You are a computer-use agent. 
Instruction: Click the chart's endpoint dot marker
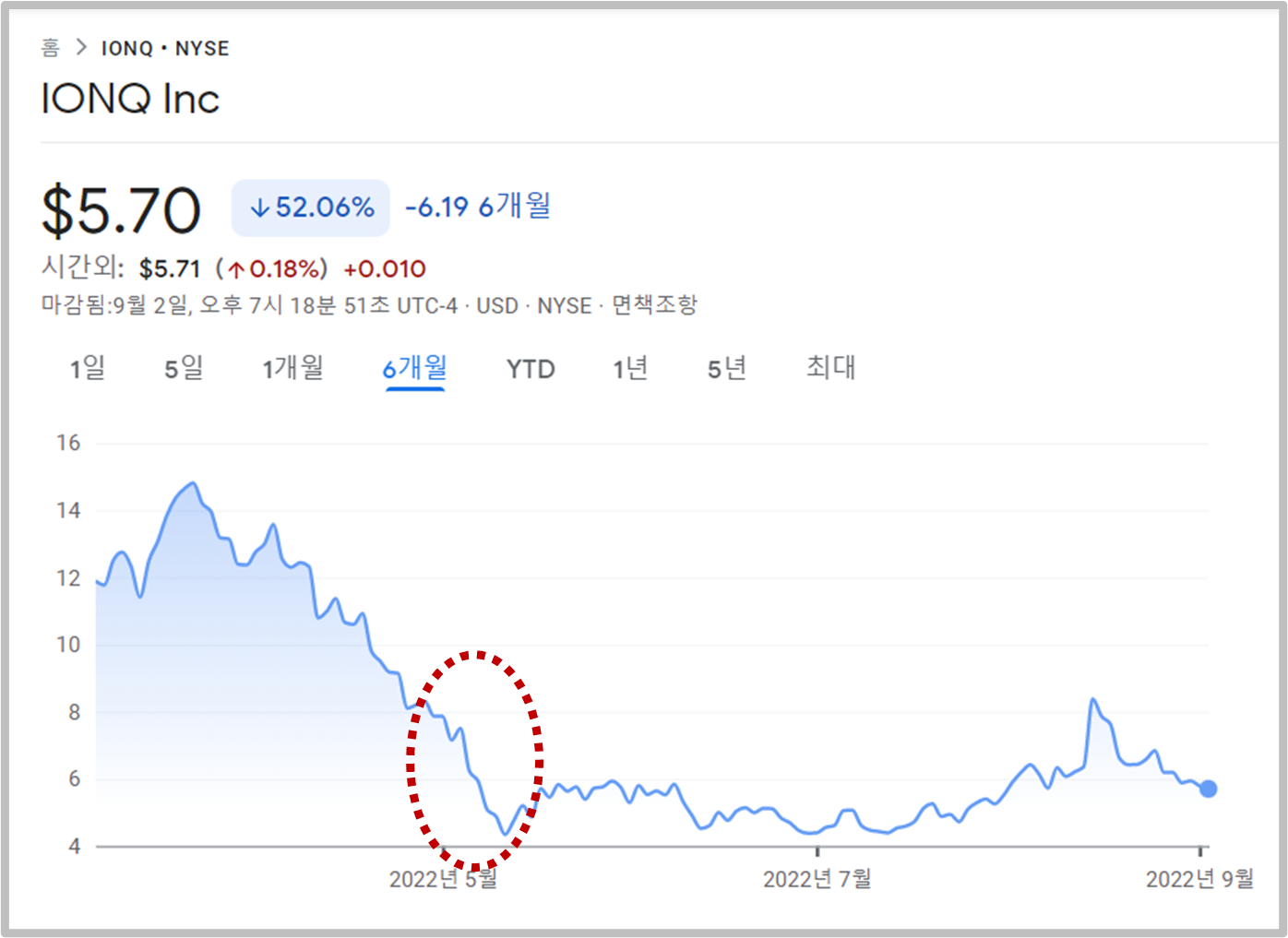[x=1208, y=789]
